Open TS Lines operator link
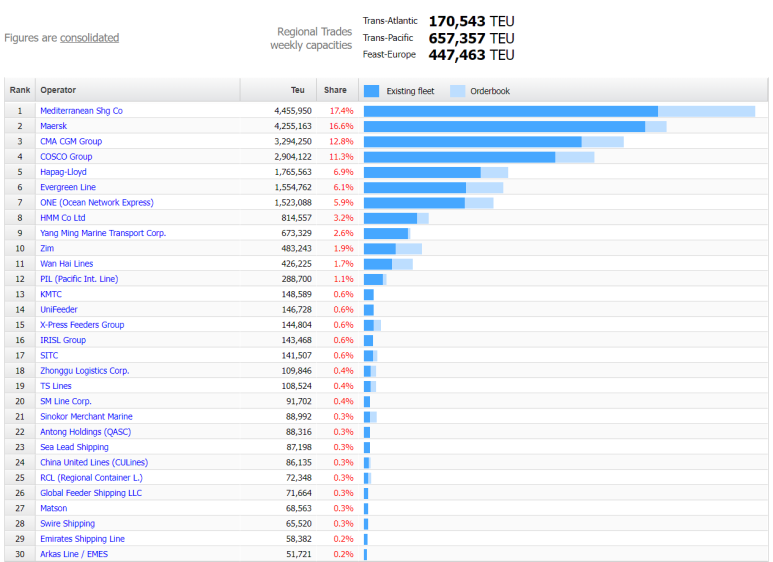 click(x=56, y=386)
